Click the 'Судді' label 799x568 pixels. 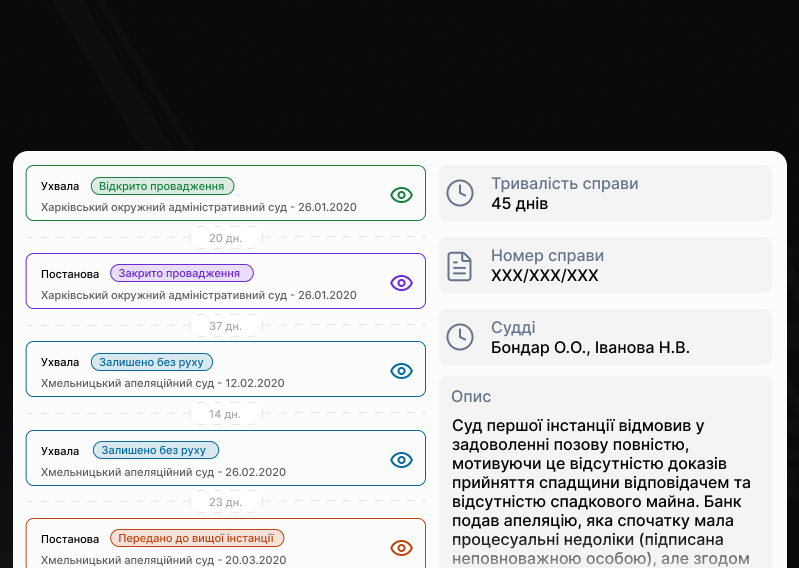tap(513, 327)
